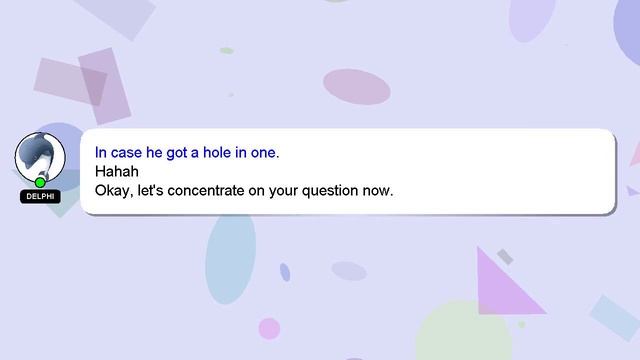Click the green online status dot
The image size is (640, 360).
40,182
